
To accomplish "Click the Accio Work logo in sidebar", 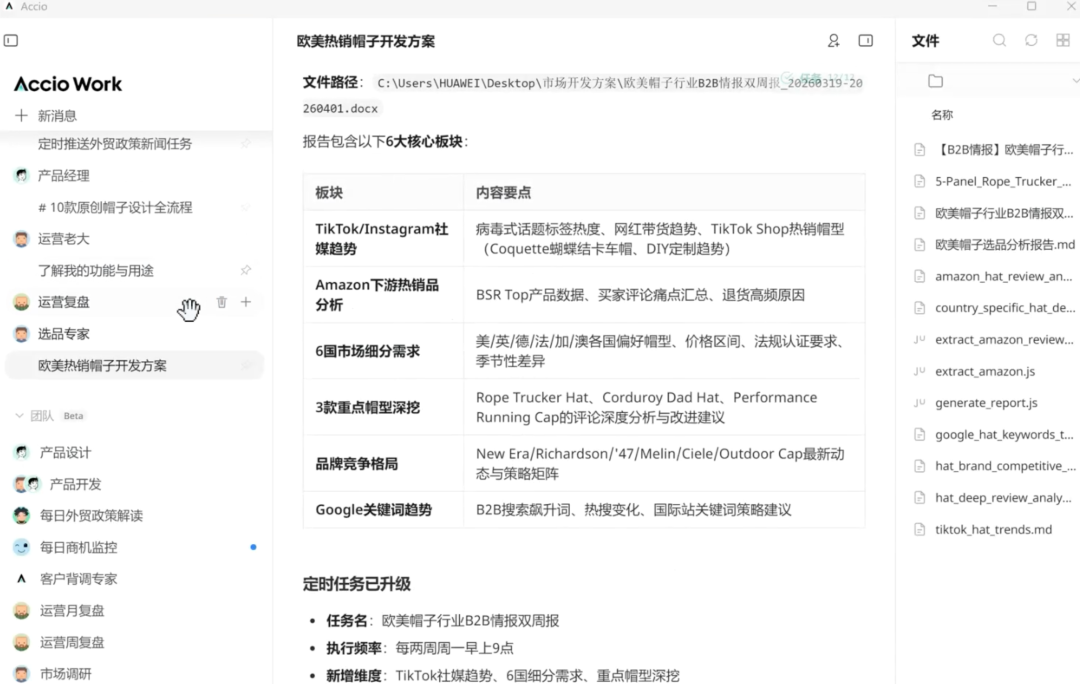I will click(x=68, y=84).
